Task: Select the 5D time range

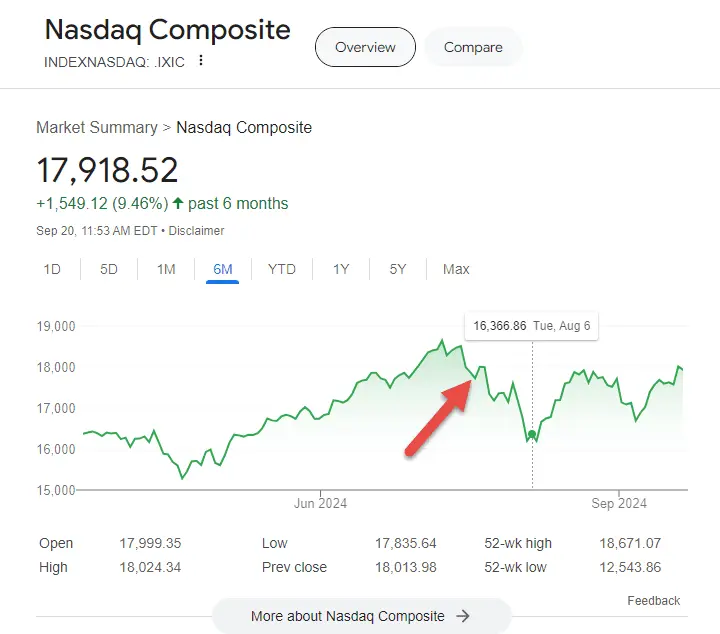Action: pyautogui.click(x=109, y=269)
